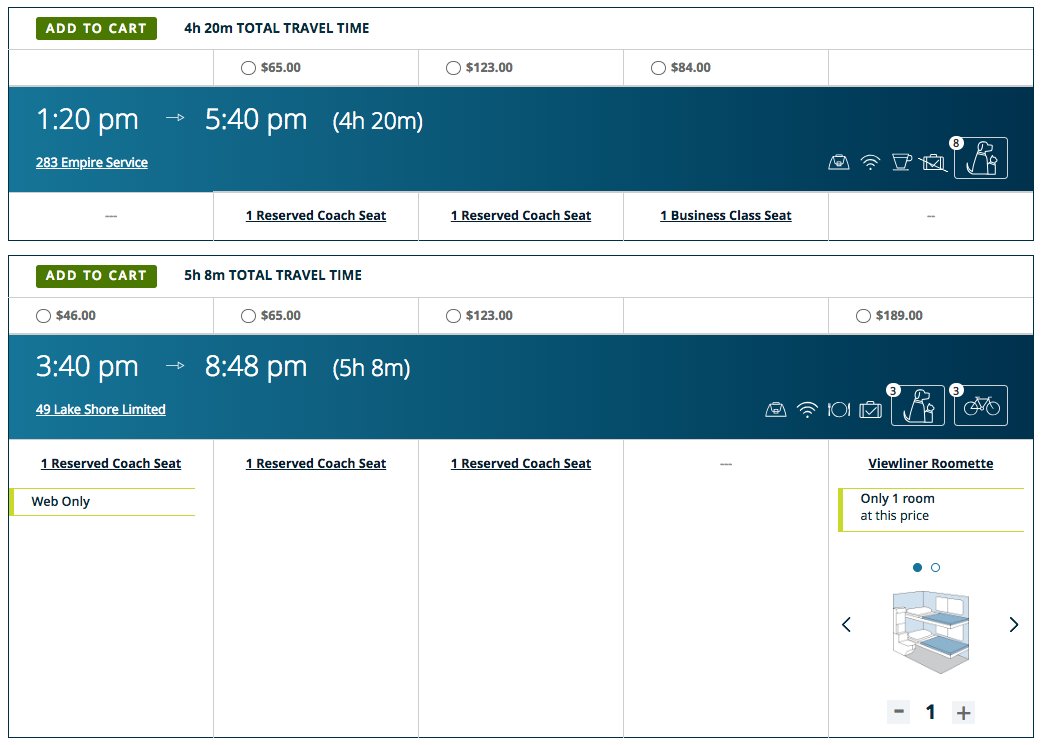This screenshot has height=745, width=1044.
Task: Select the $46.00 fare radio button
Action: tap(43, 316)
